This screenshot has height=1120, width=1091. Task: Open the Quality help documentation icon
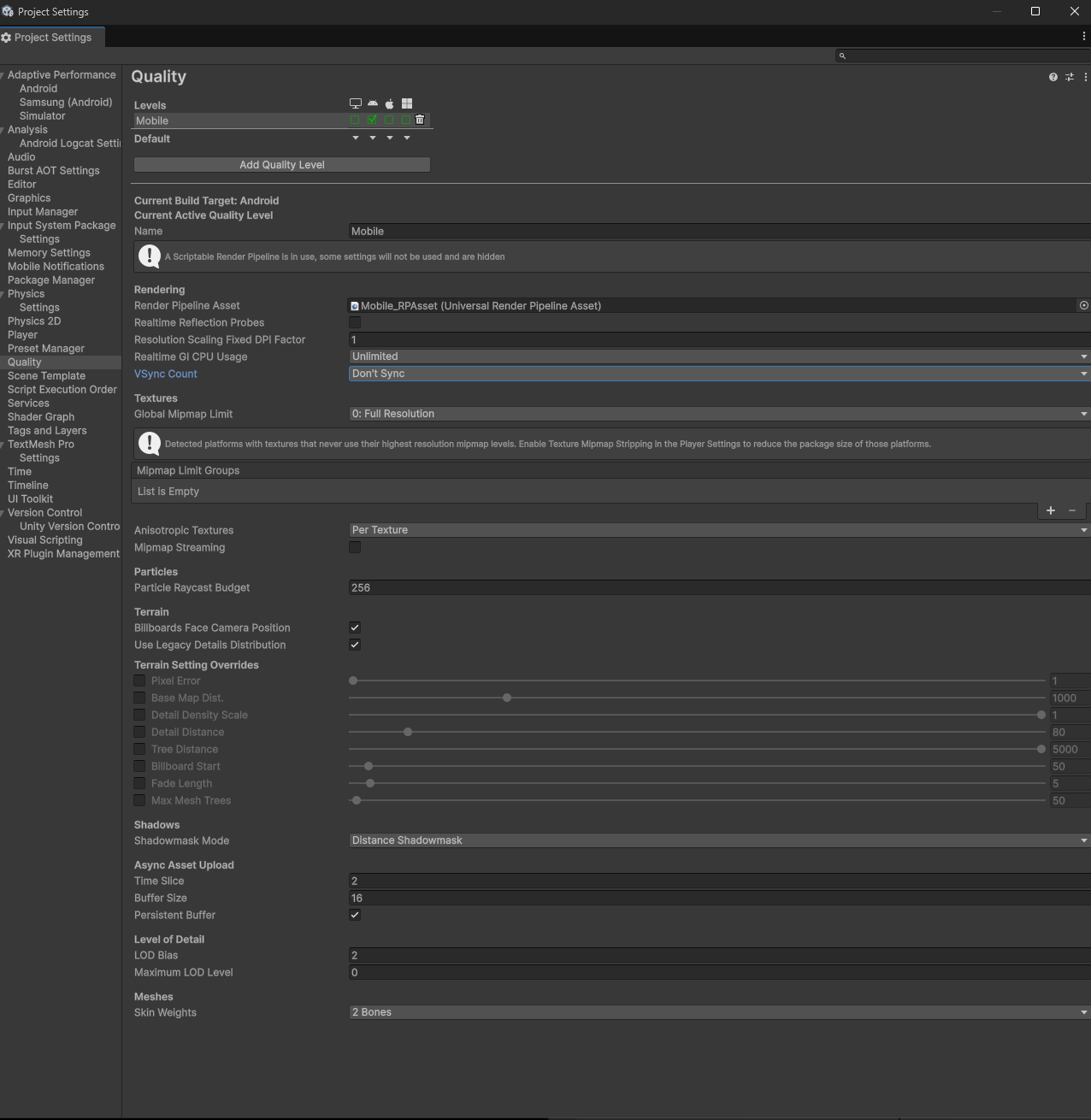click(1053, 77)
